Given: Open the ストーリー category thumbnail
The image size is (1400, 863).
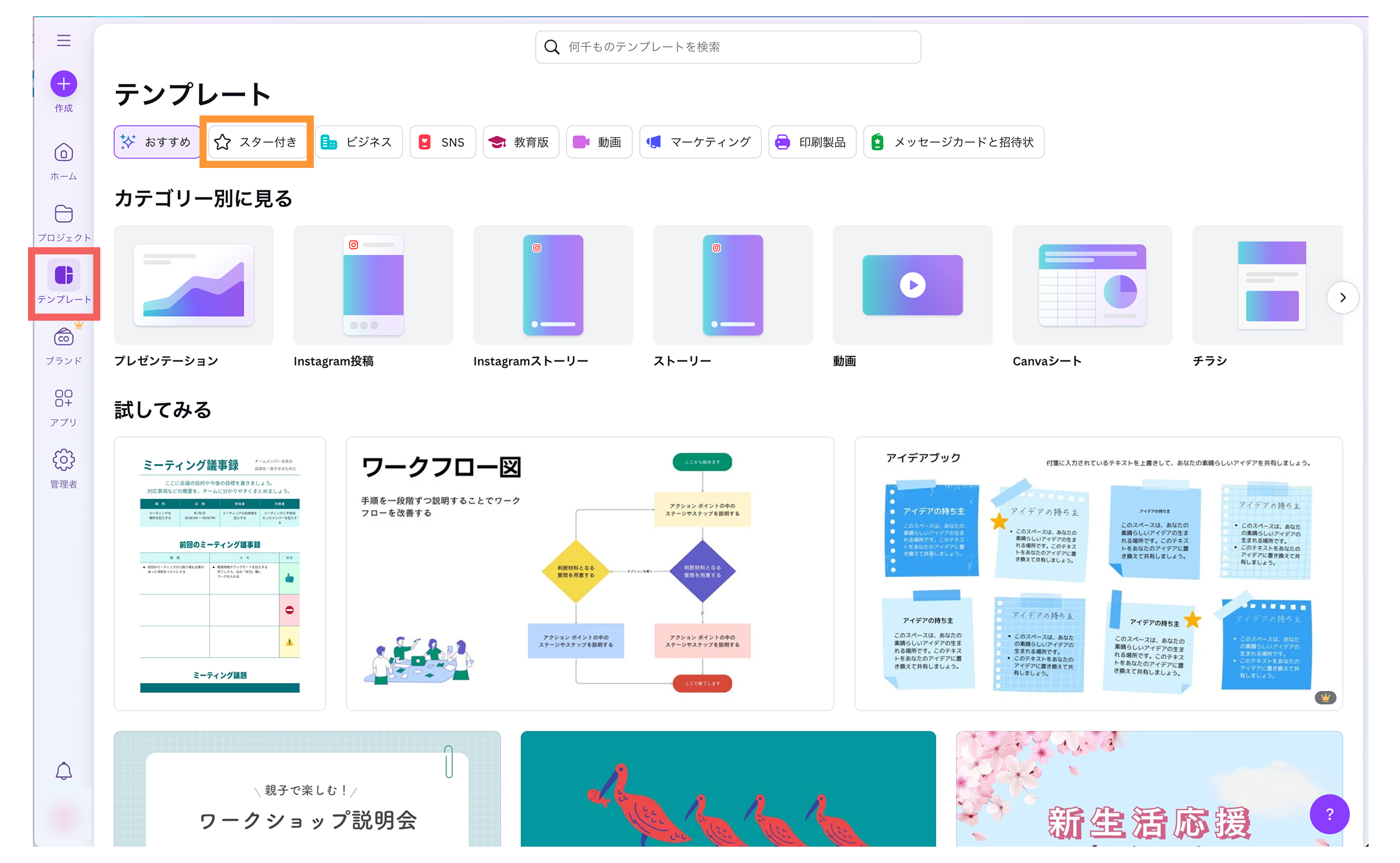Looking at the screenshot, I should click(x=733, y=285).
